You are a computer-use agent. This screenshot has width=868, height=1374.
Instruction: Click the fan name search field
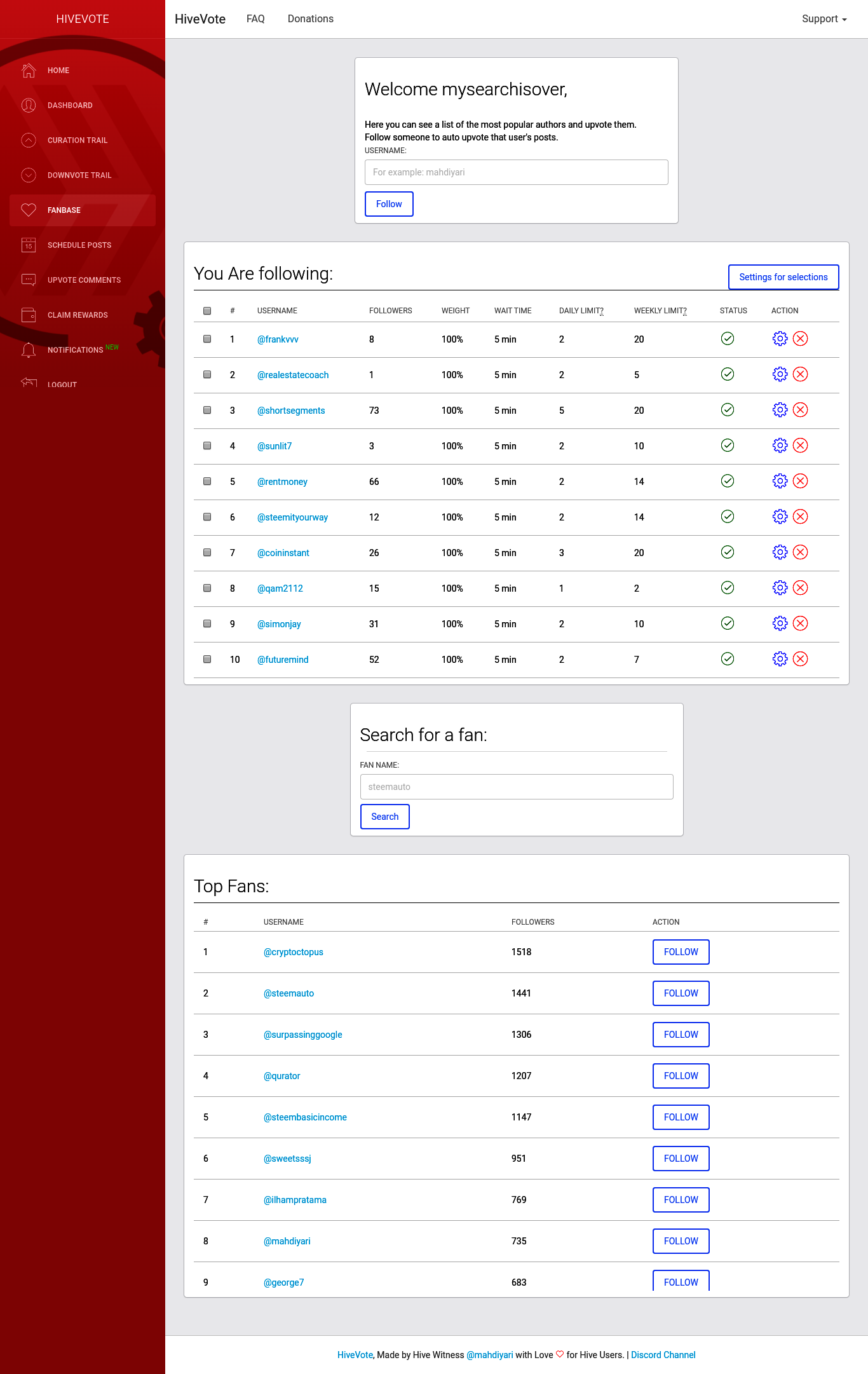point(517,787)
